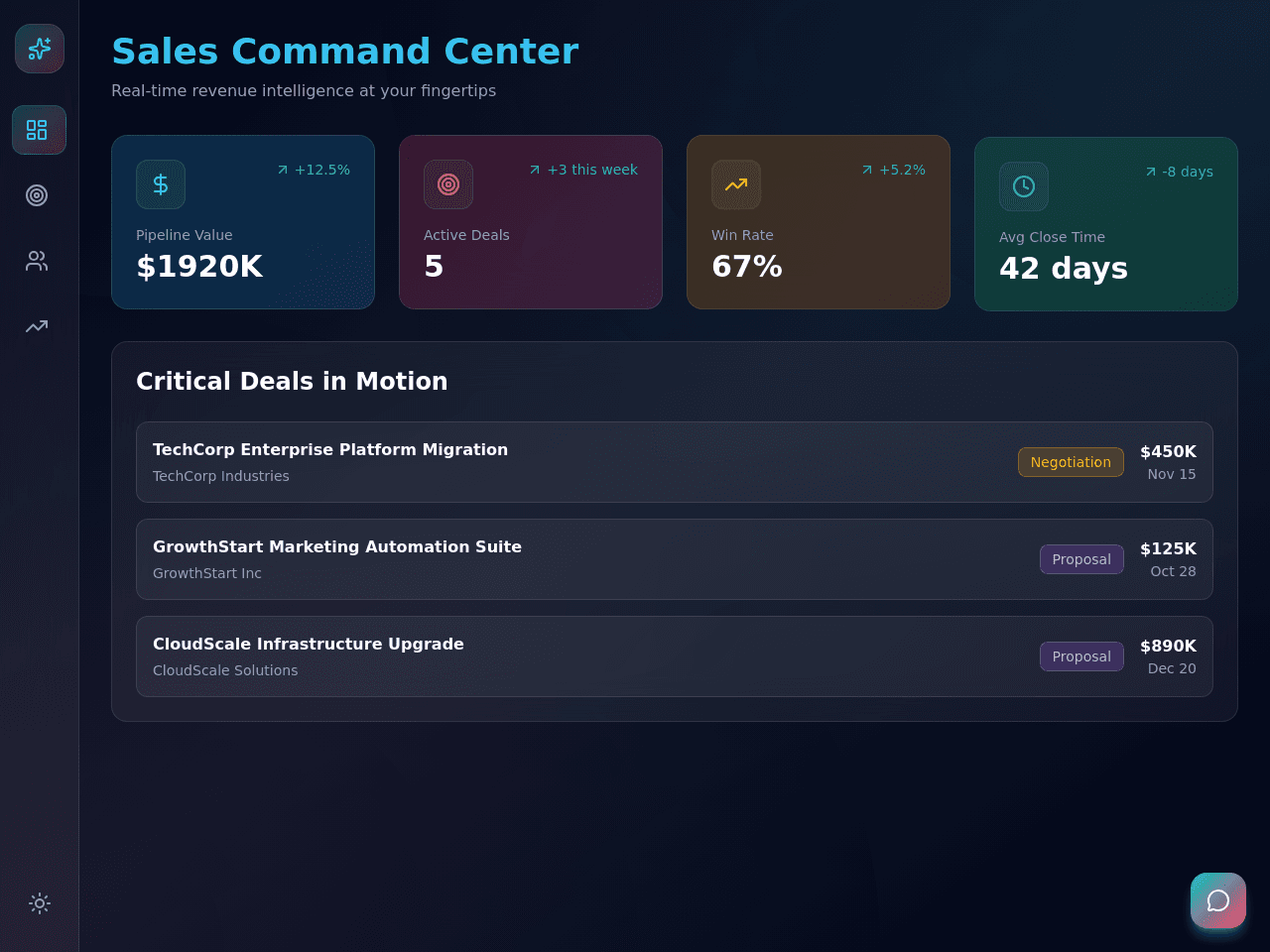1270x952 pixels.
Task: Click the Negotiation stage badge
Action: (1071, 462)
